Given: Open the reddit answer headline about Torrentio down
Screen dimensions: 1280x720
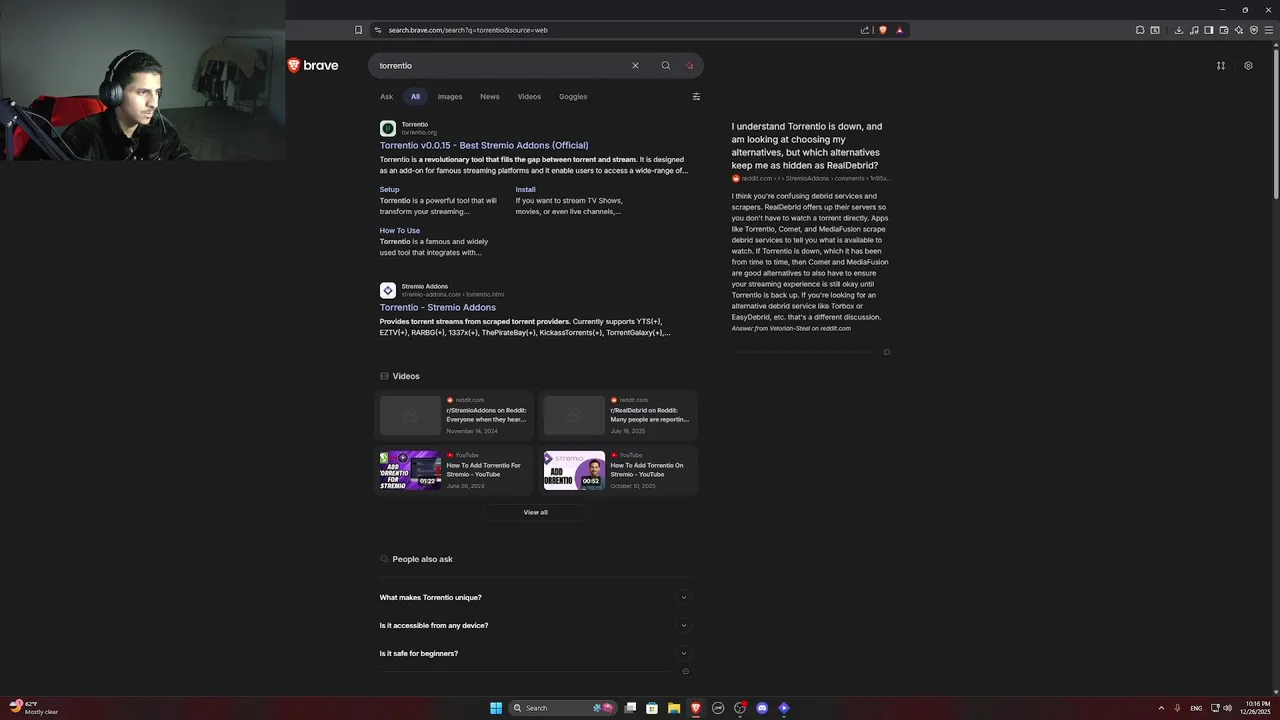Looking at the screenshot, I should [806, 146].
